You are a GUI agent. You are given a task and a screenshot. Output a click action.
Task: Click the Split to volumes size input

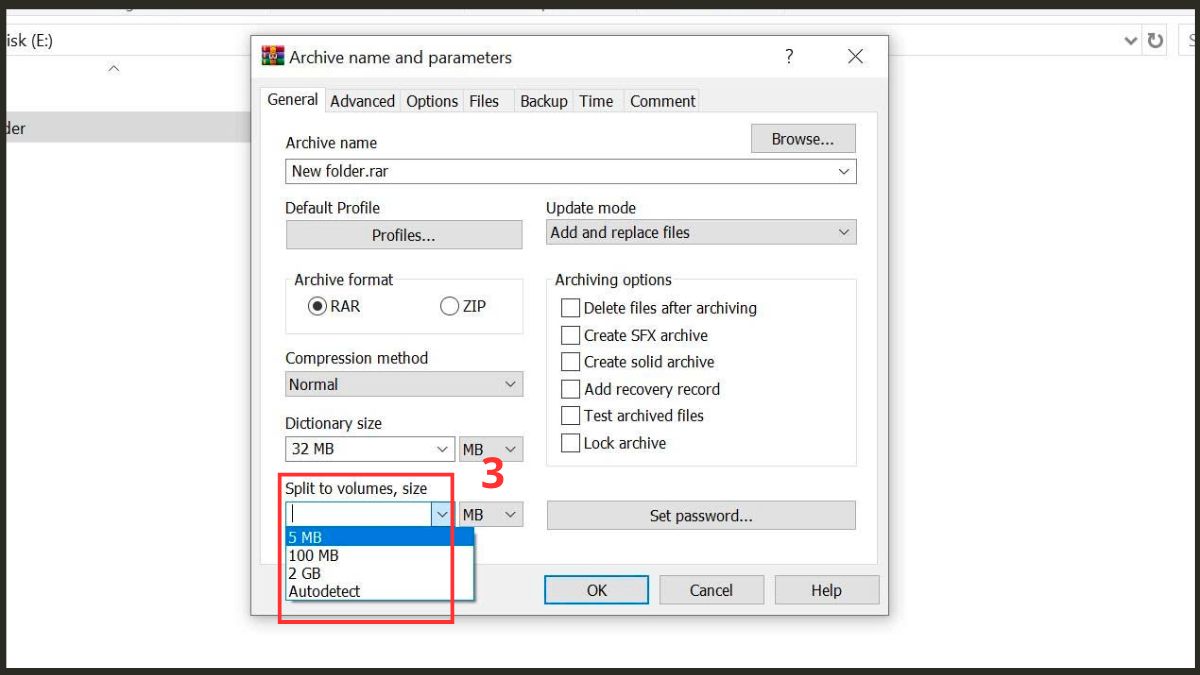coord(359,514)
